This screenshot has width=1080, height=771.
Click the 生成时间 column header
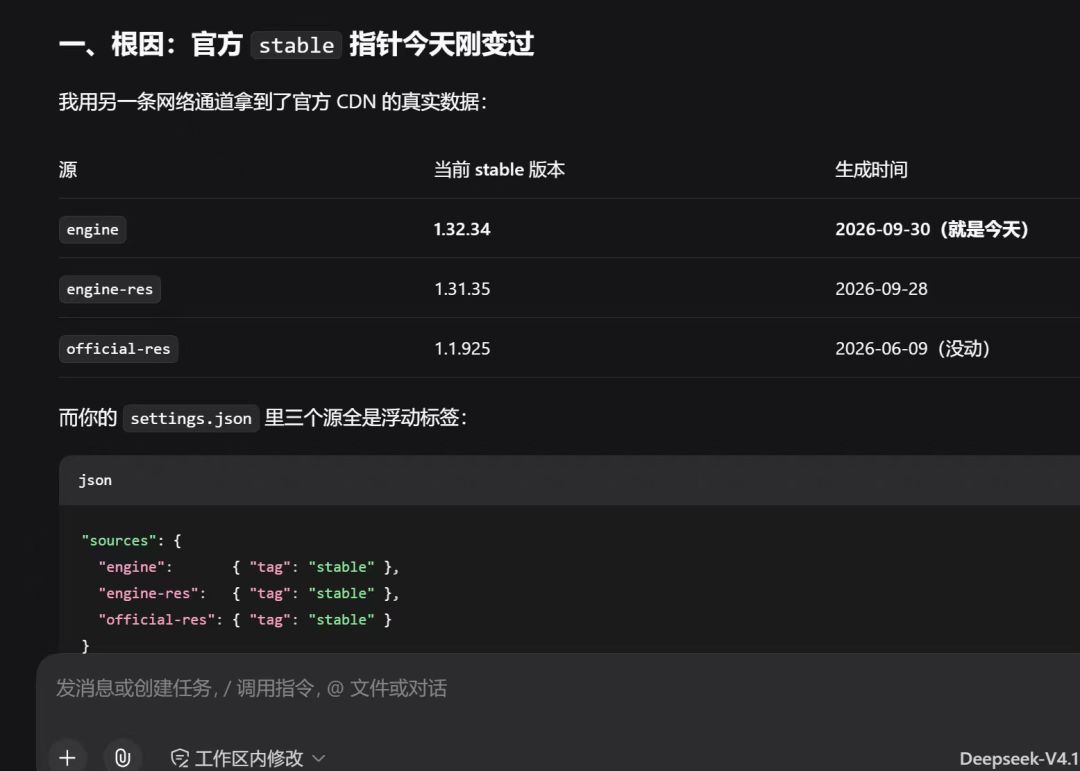(x=871, y=169)
